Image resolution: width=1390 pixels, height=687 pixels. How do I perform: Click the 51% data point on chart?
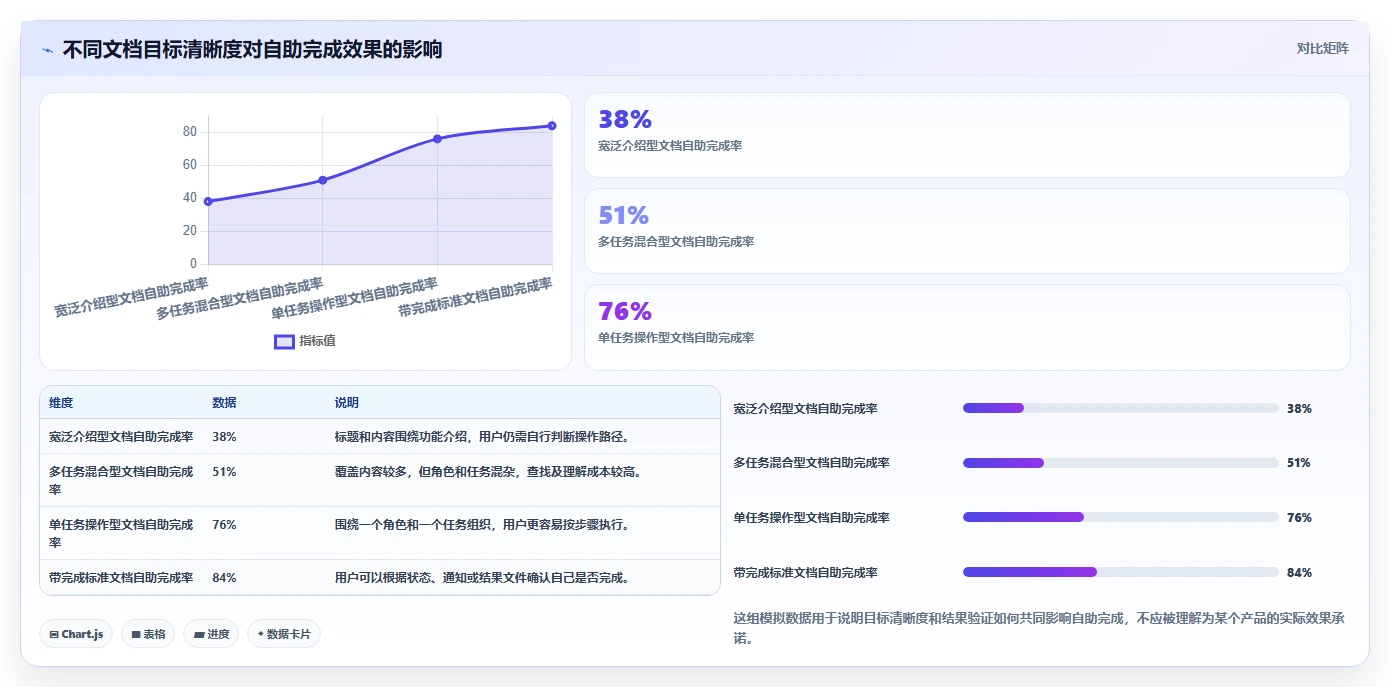click(323, 180)
